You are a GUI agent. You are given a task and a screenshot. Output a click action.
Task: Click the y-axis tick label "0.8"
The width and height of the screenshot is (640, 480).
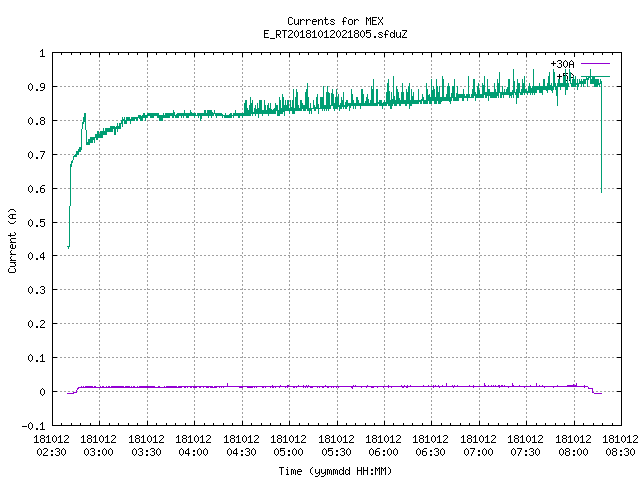(36, 121)
